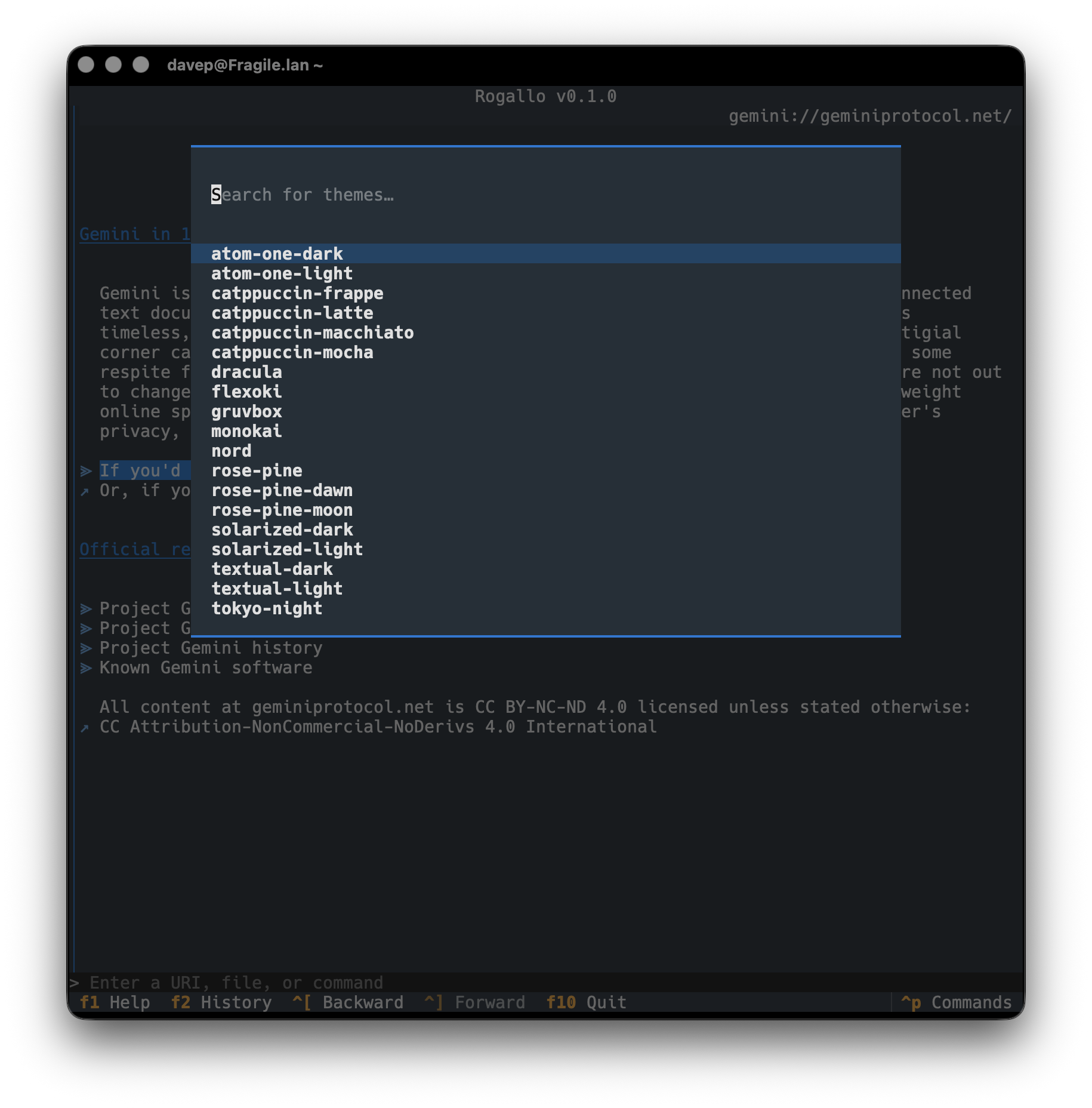Open f1 Help in footer
The height and width of the screenshot is (1108, 1092).
click(115, 1002)
